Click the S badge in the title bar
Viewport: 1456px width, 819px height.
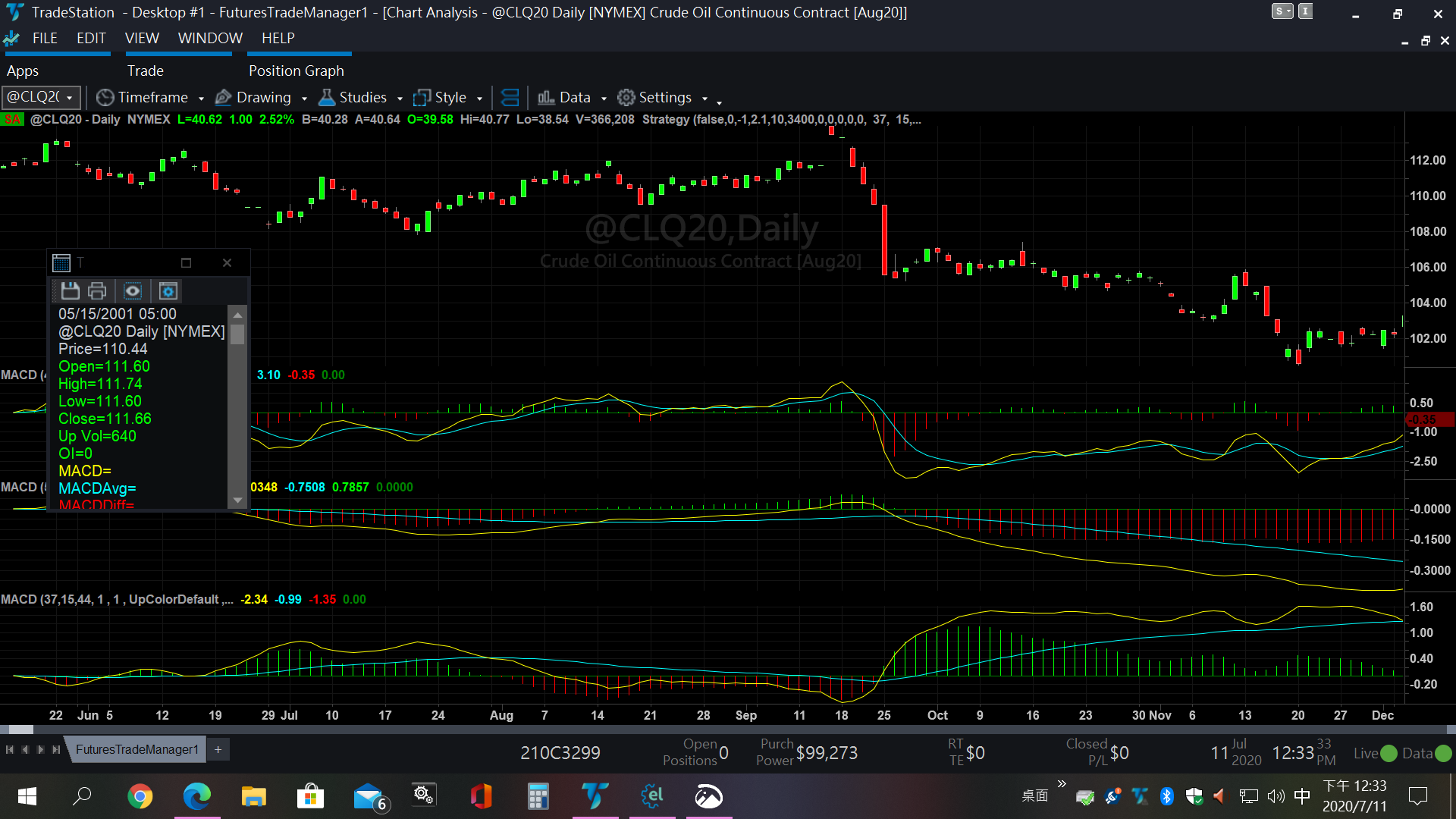(1282, 11)
